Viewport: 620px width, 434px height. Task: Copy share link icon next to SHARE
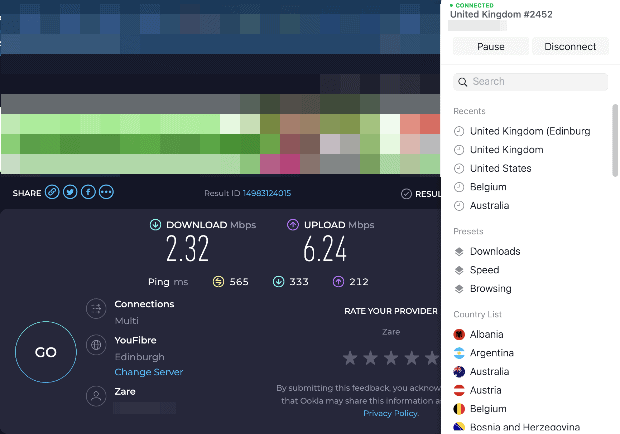tap(52, 192)
